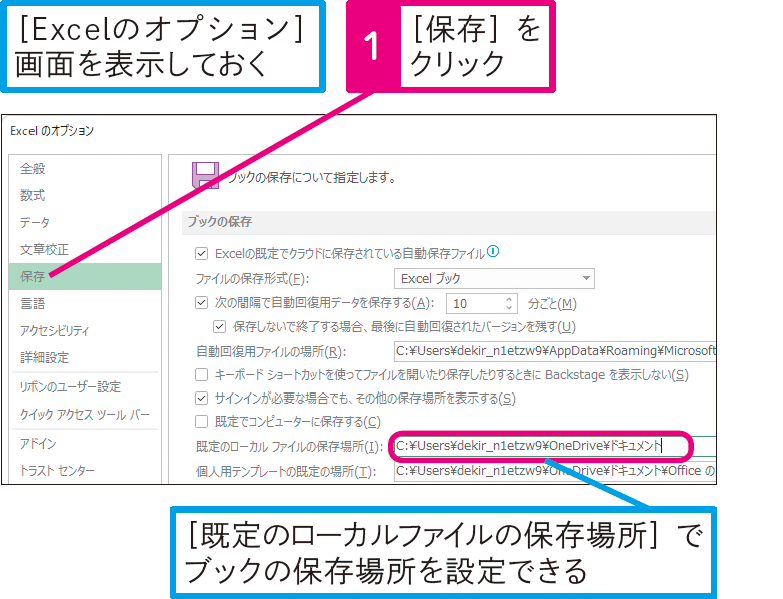Click the auto-recover interval value 10
Viewport: 783px width, 599px height.
(x=460, y=303)
